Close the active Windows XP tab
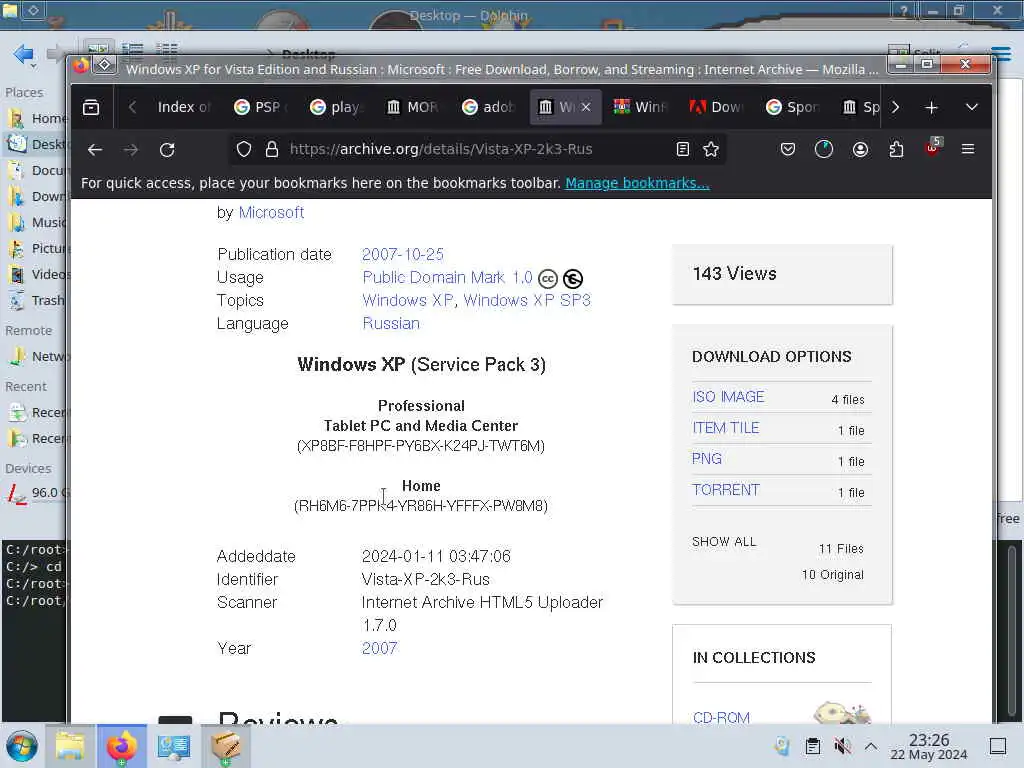 click(586, 107)
